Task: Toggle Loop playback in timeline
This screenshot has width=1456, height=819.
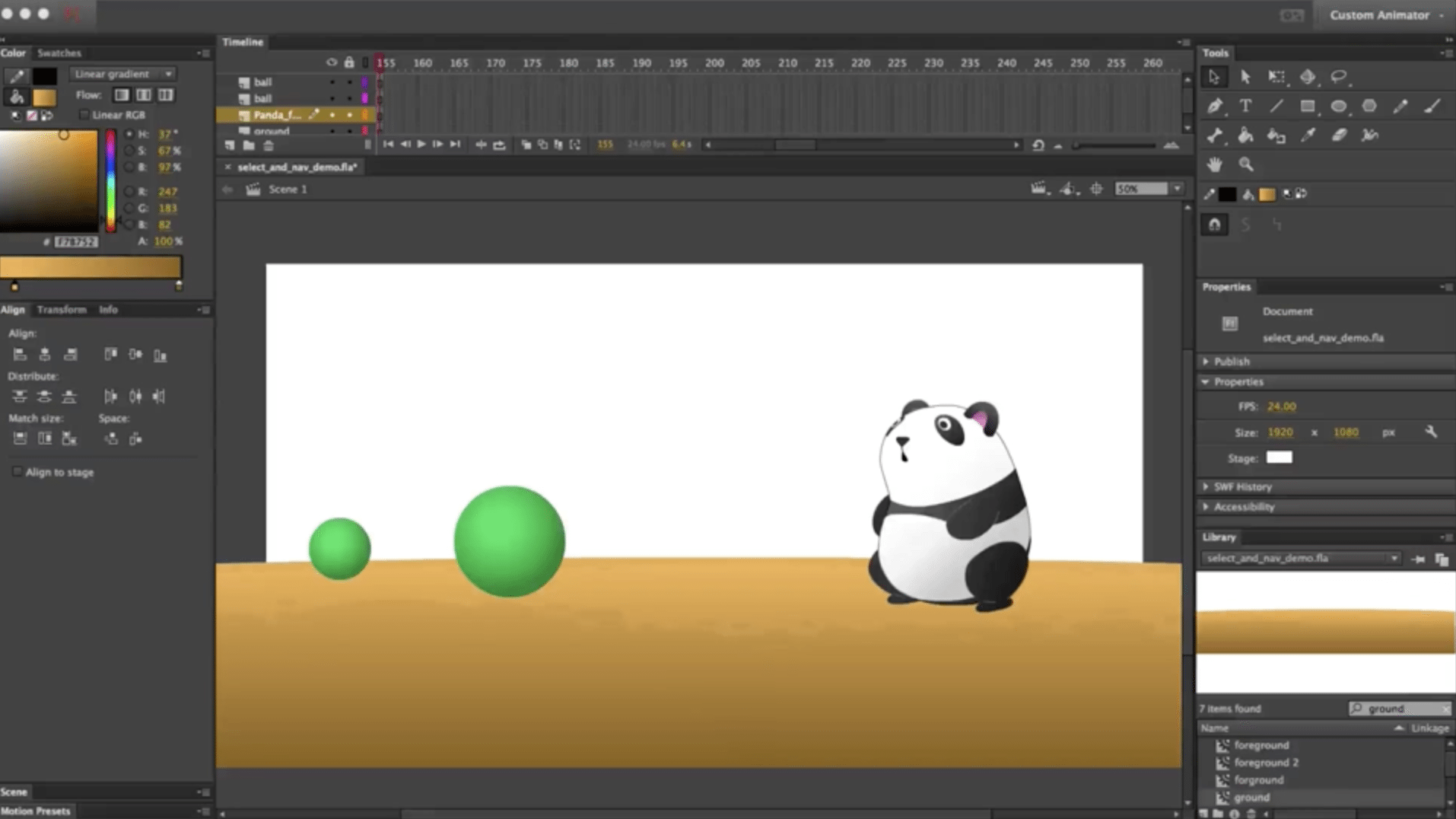Action: (x=499, y=145)
